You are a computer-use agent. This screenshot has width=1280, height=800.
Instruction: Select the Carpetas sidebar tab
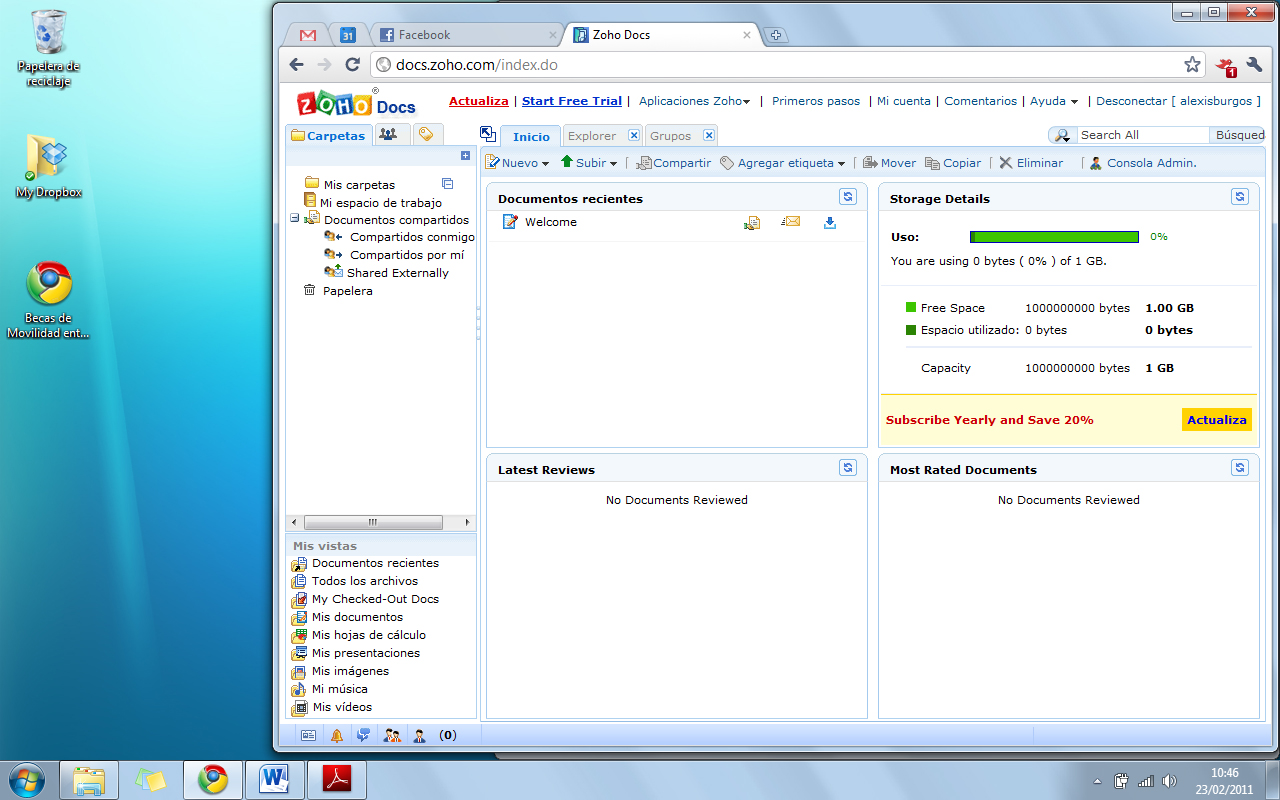click(328, 135)
